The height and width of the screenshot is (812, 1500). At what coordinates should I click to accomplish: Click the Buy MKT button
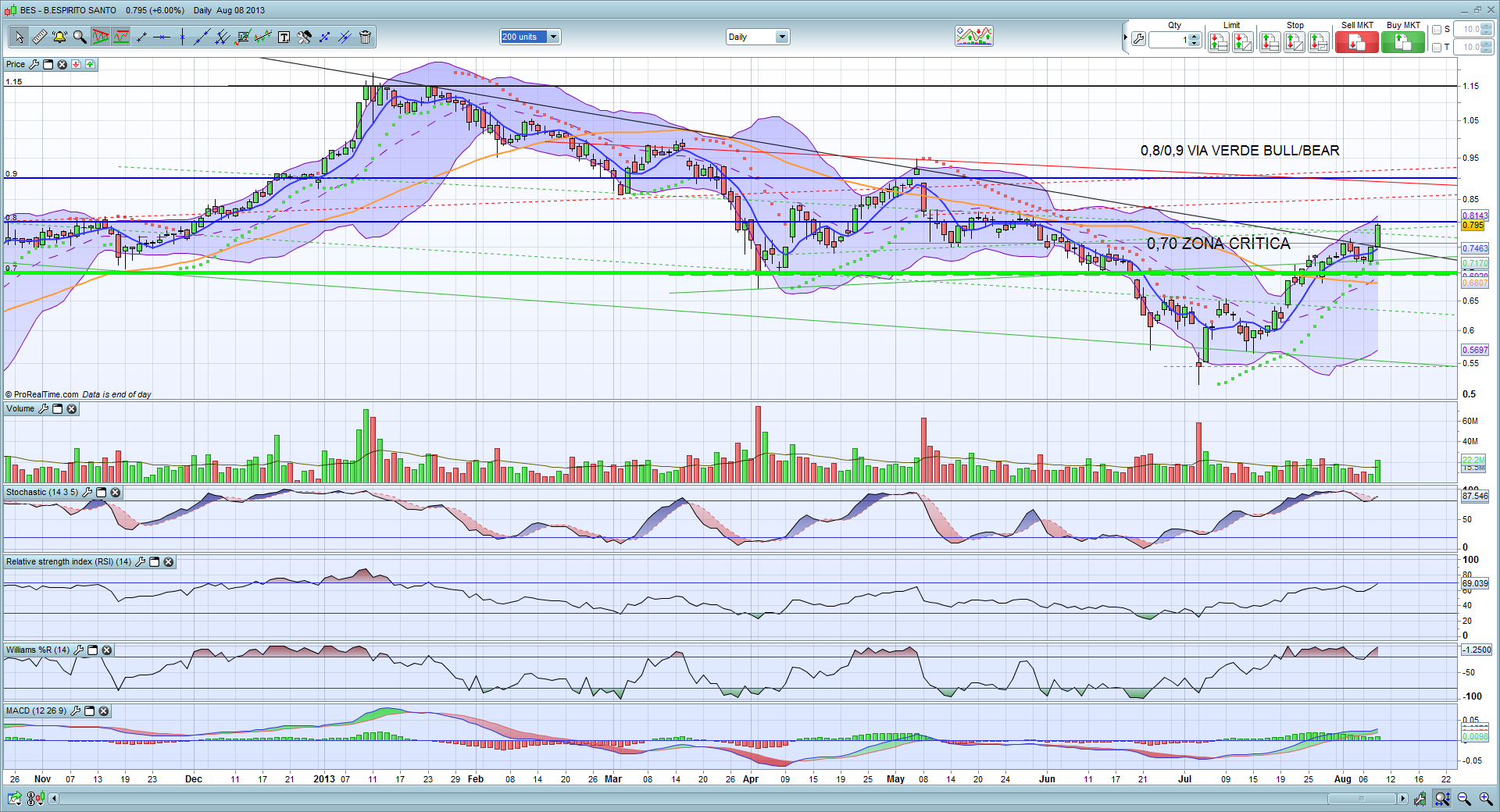1402,42
